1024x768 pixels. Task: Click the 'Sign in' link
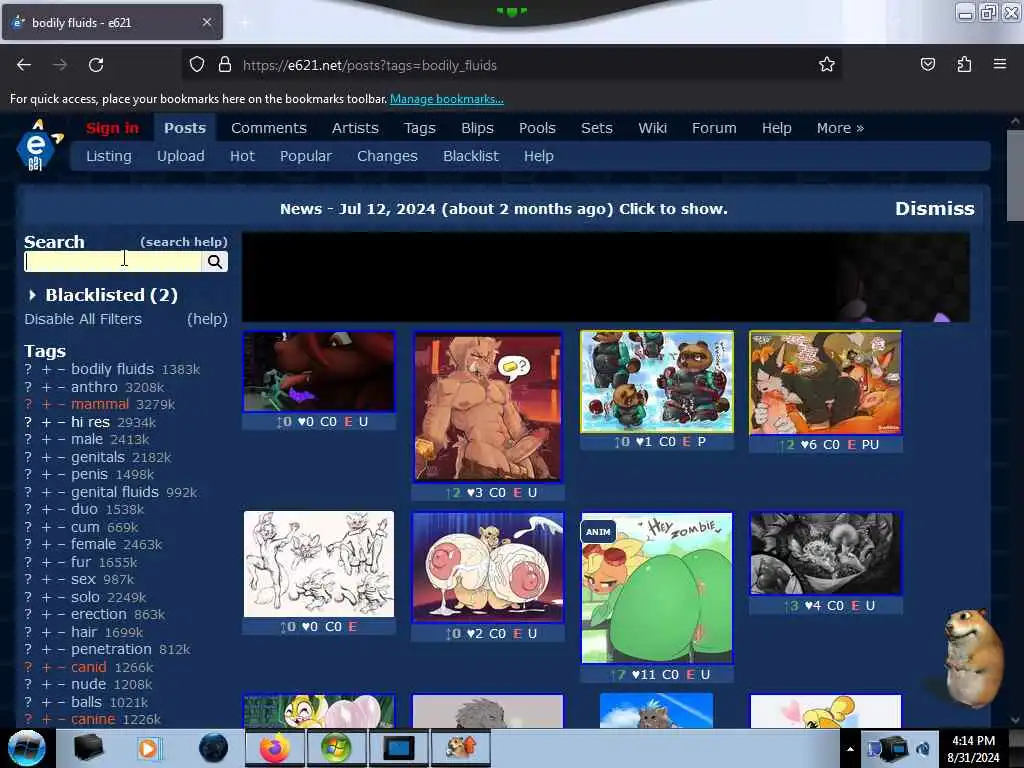point(112,128)
